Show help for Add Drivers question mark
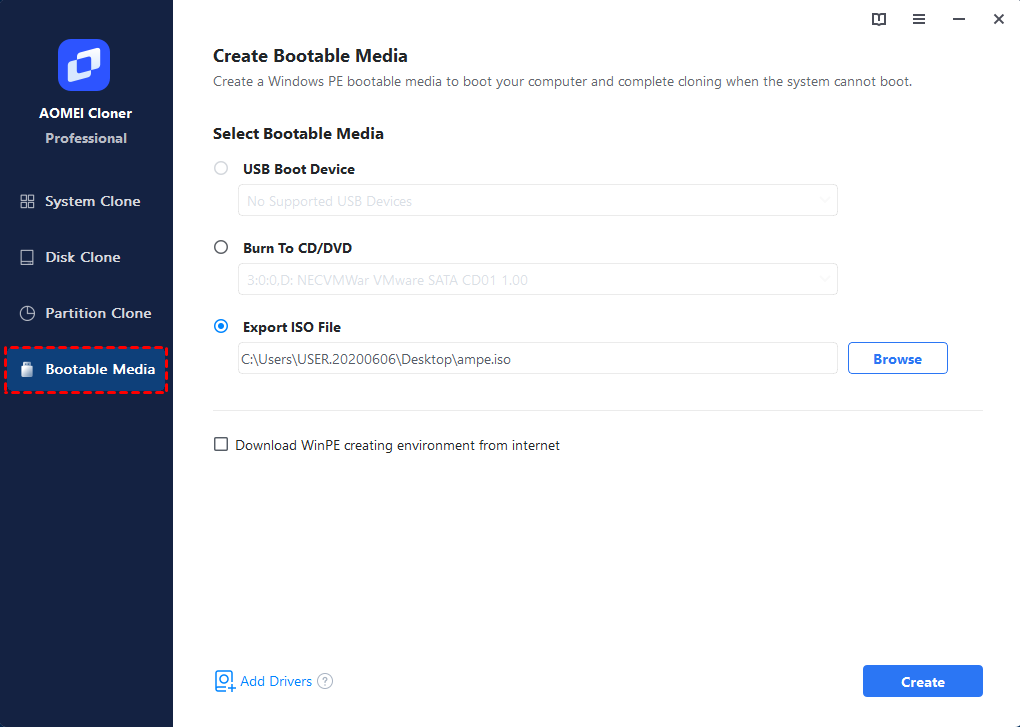The width and height of the screenshot is (1020, 727). tap(325, 681)
